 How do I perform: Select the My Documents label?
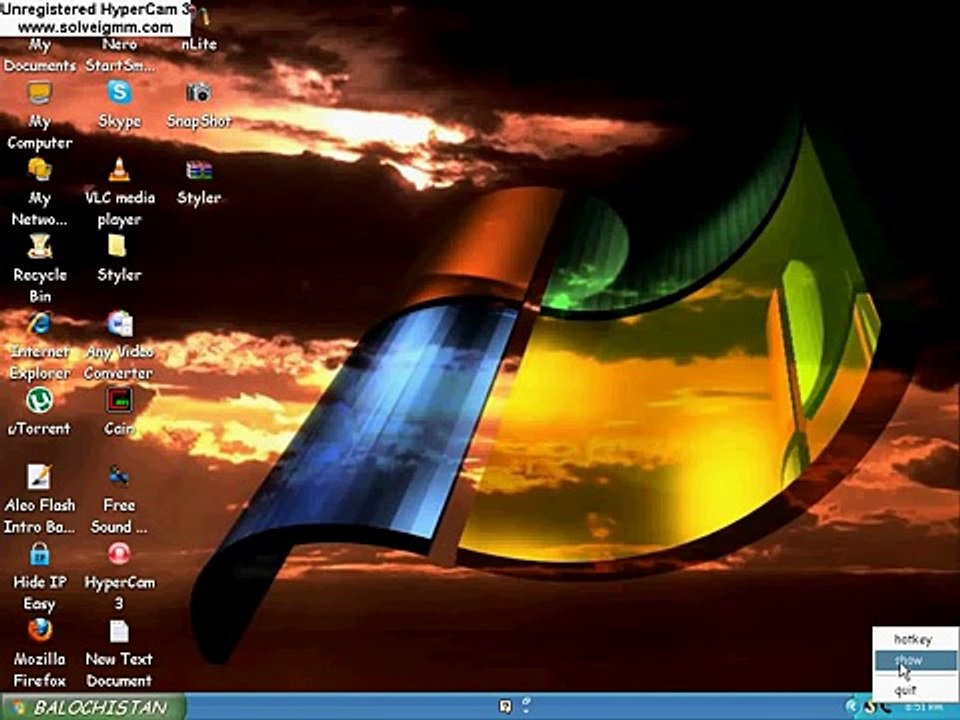[x=40, y=54]
